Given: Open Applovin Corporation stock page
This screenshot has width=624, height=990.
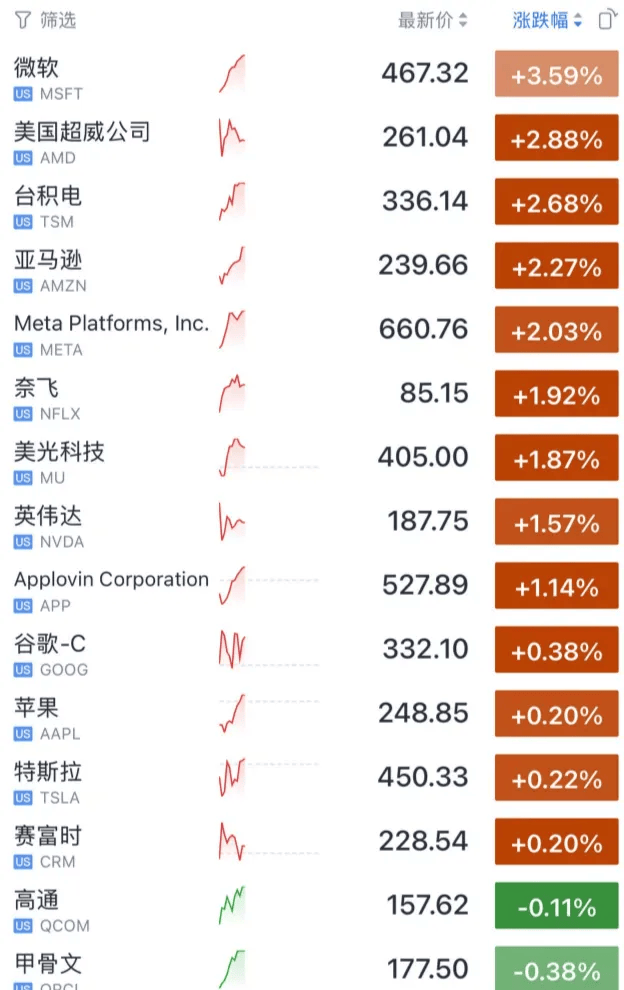Looking at the screenshot, I should click(x=111, y=580).
